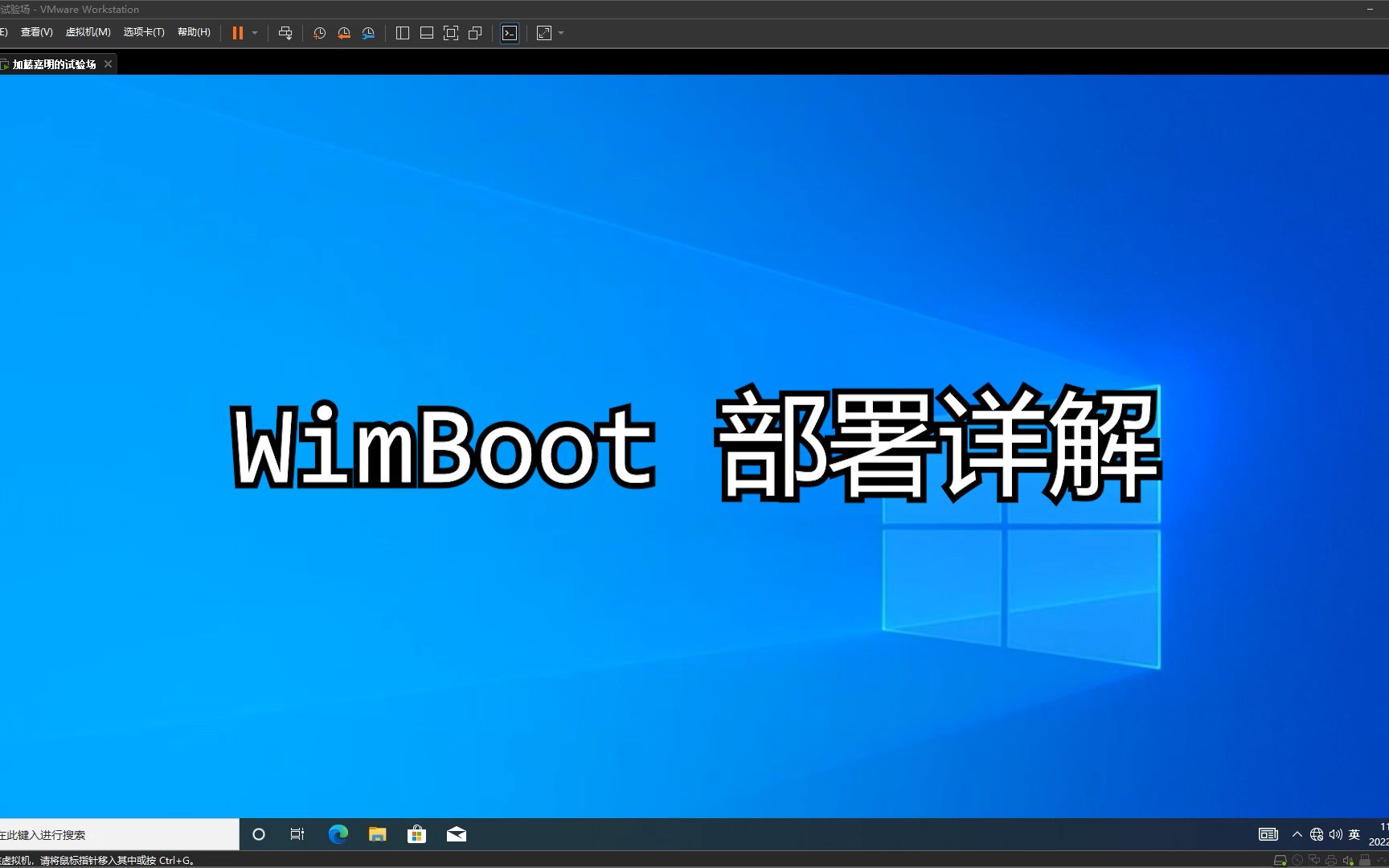The height and width of the screenshot is (868, 1389).
Task: Enter full screen mode for the VM
Action: coord(451,33)
